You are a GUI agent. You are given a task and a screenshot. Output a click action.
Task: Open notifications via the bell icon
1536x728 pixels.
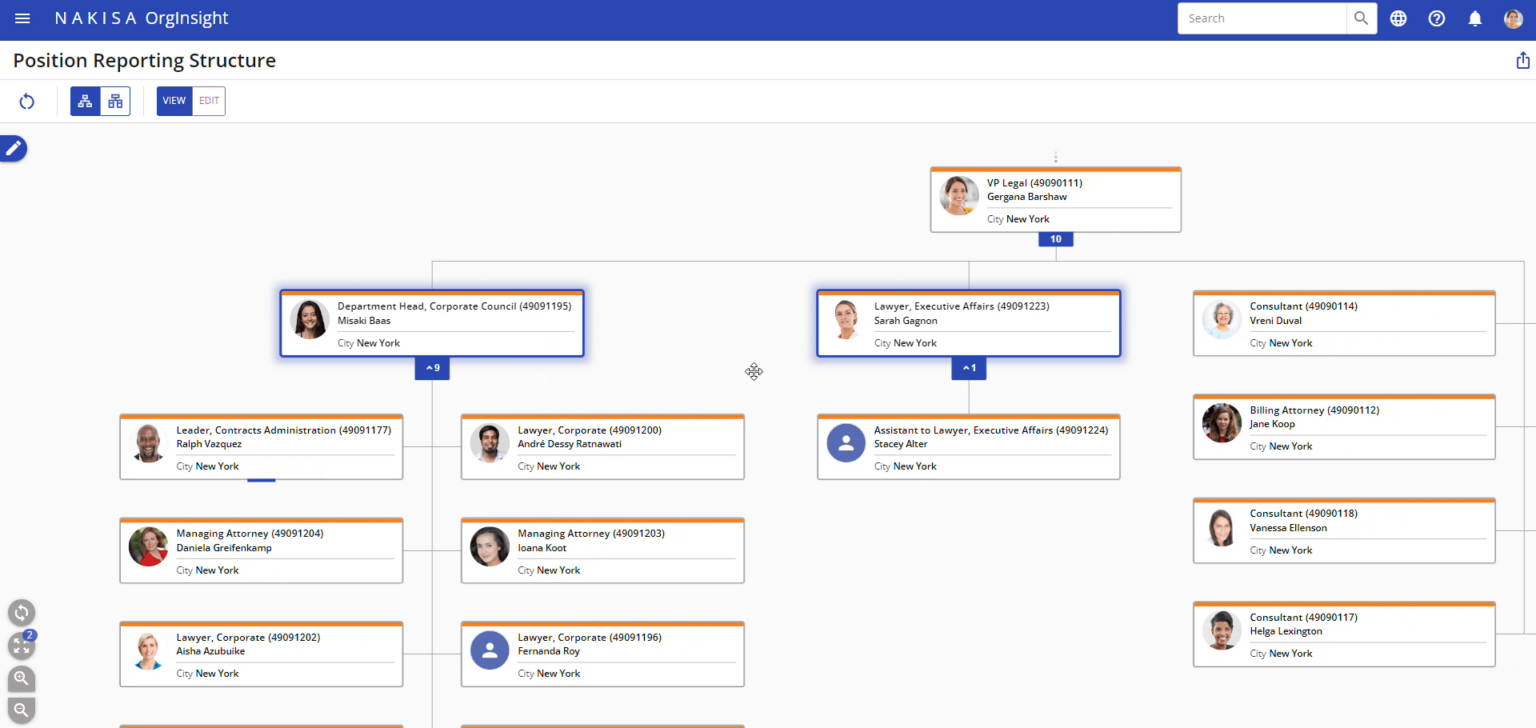coord(1474,18)
